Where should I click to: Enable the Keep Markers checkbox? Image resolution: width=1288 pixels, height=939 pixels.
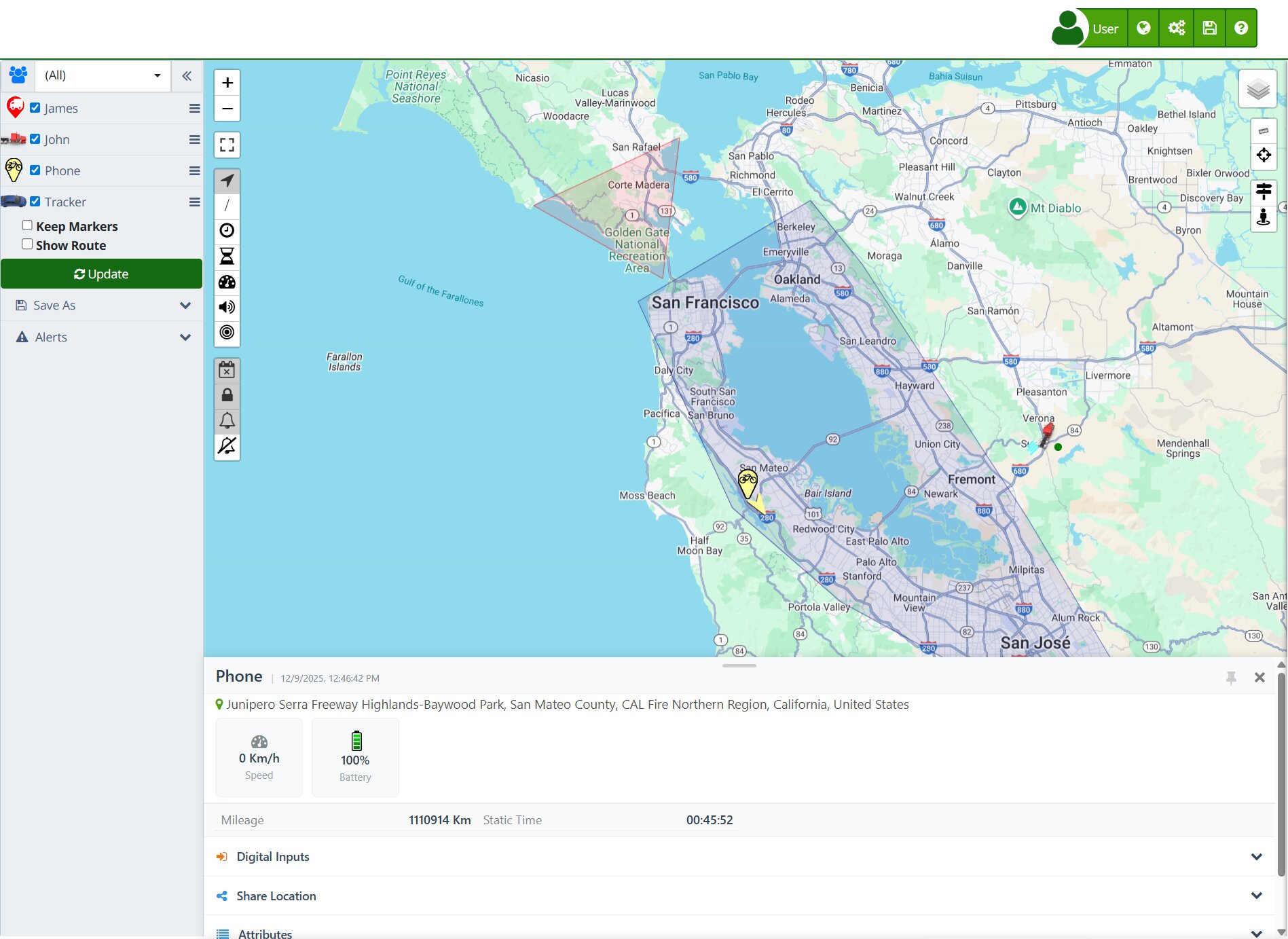27,225
